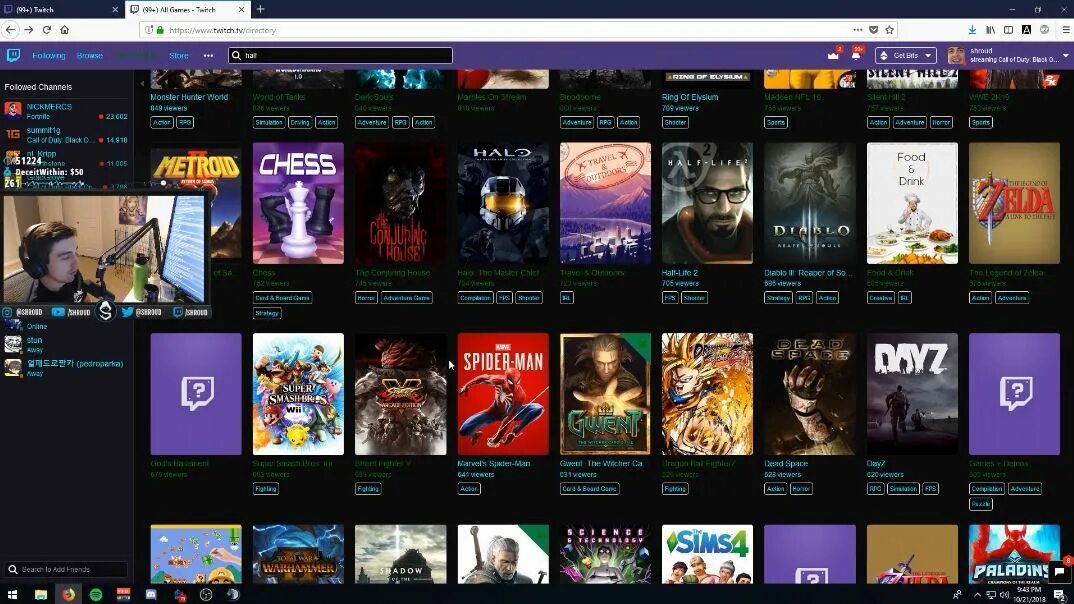Open Windows Start menu
Screen dimensions: 1074x604
click(x=12, y=594)
